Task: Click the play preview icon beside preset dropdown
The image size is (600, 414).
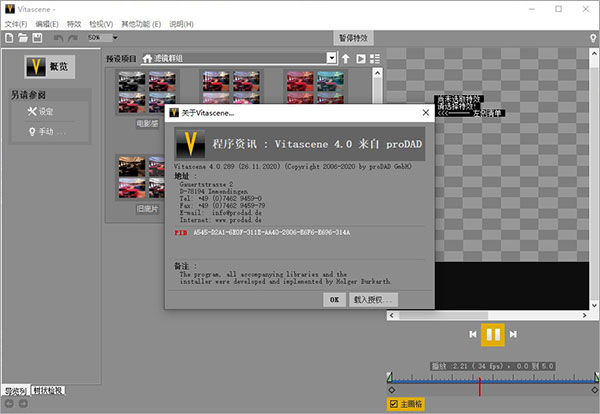Action: (x=360, y=59)
